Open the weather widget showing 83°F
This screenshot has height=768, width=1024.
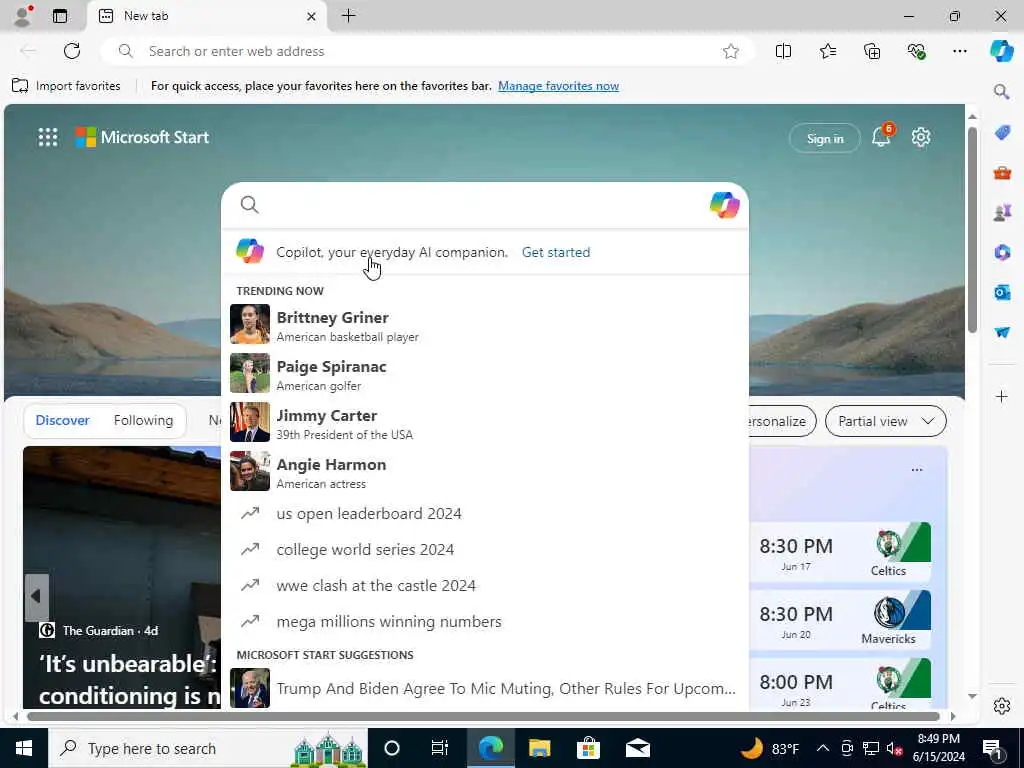771,748
